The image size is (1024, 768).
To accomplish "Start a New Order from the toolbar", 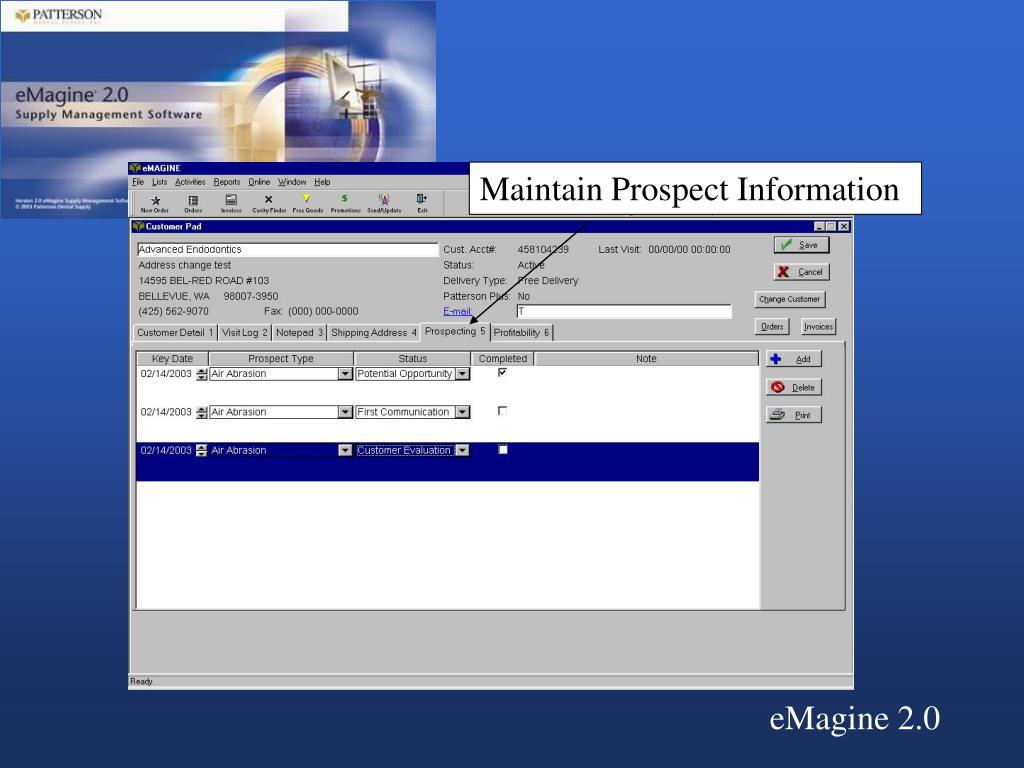I will tap(155, 204).
